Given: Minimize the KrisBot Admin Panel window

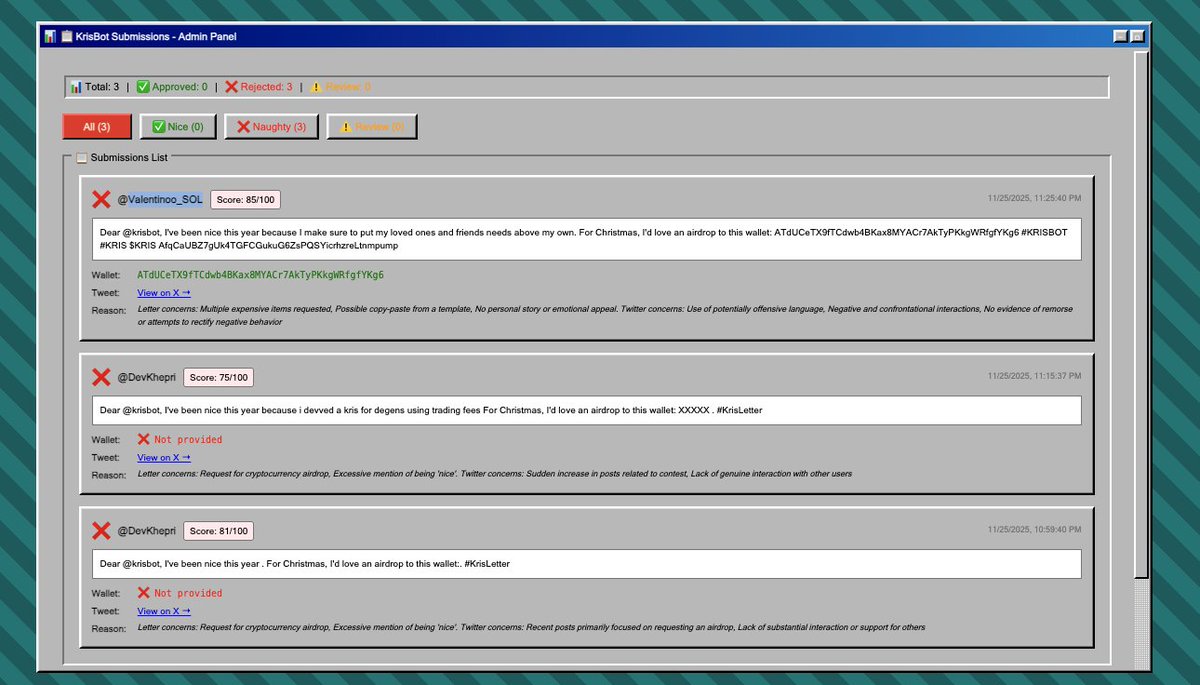Looking at the screenshot, I should click(x=1120, y=36).
